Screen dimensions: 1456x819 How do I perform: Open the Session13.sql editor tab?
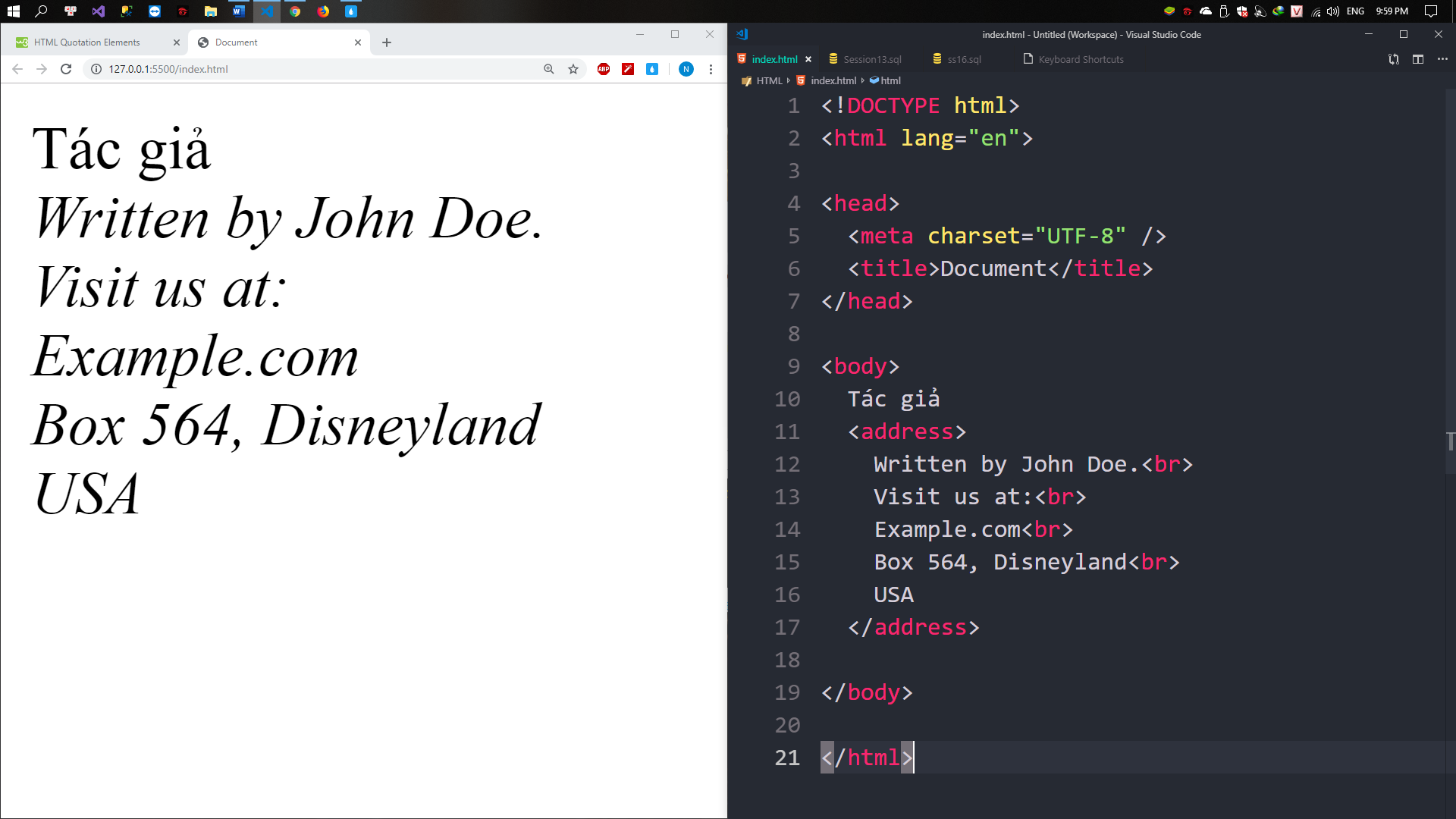click(872, 59)
